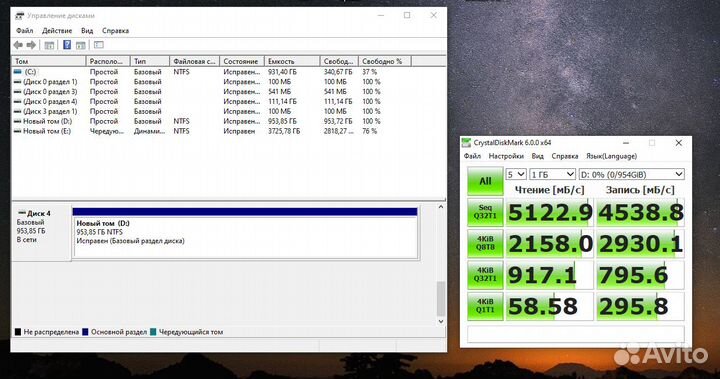Sort by Состояние column header
The width and height of the screenshot is (720, 379).
point(242,61)
